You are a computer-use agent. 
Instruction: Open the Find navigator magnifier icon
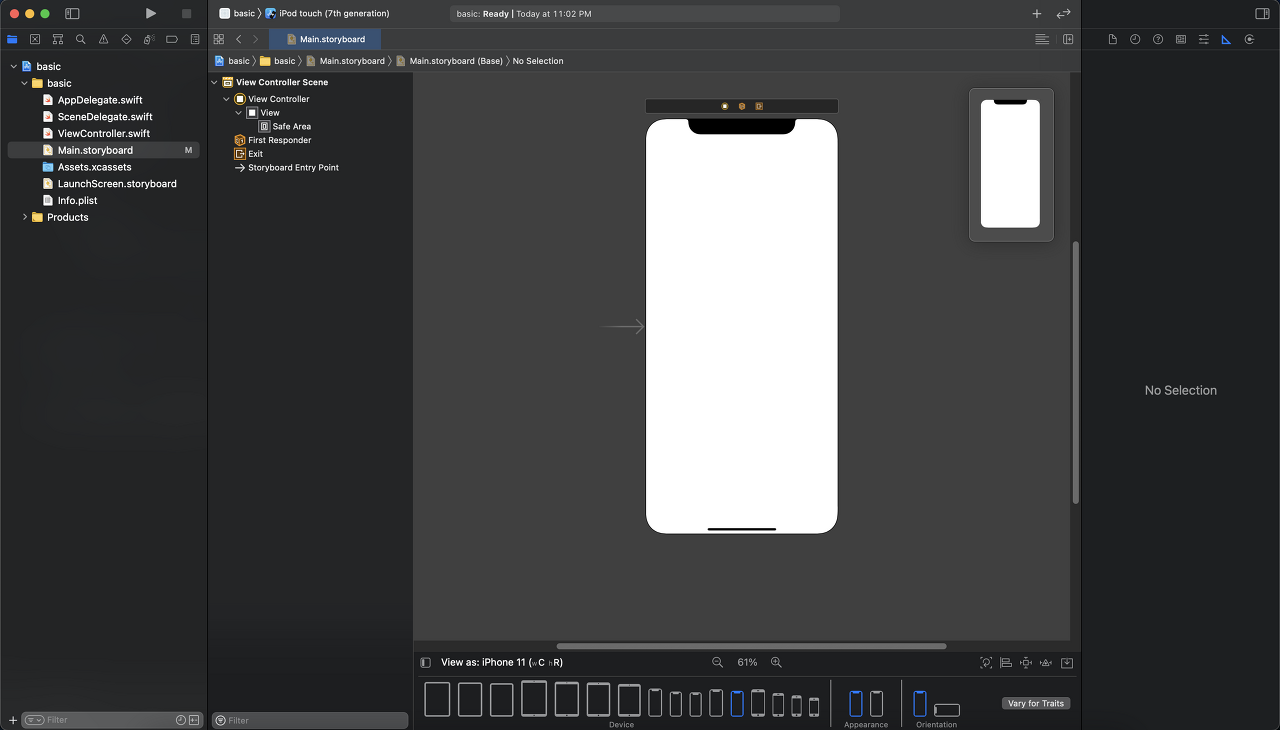tap(80, 39)
